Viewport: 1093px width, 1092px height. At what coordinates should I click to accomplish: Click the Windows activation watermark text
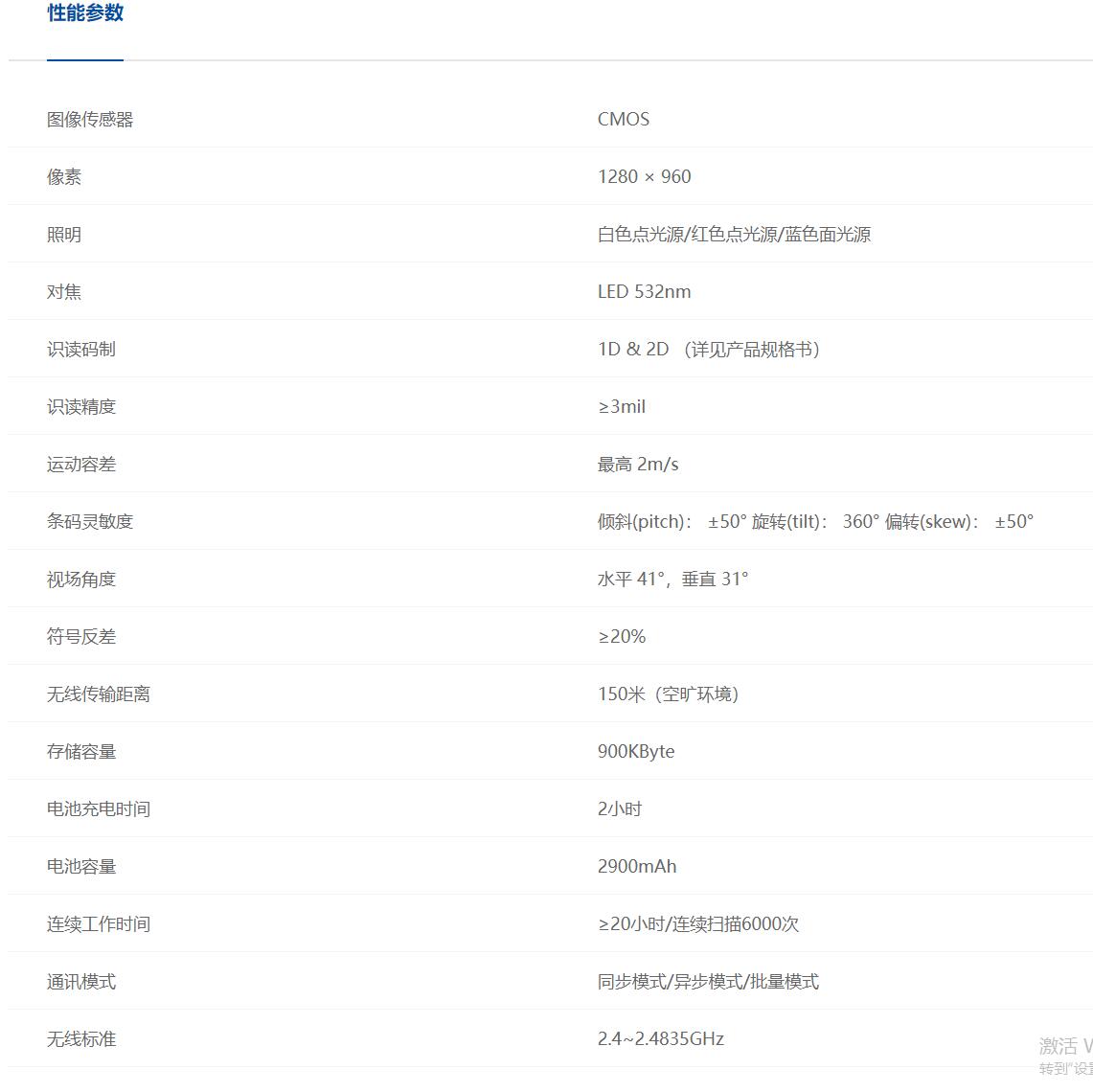[x=1061, y=1050]
